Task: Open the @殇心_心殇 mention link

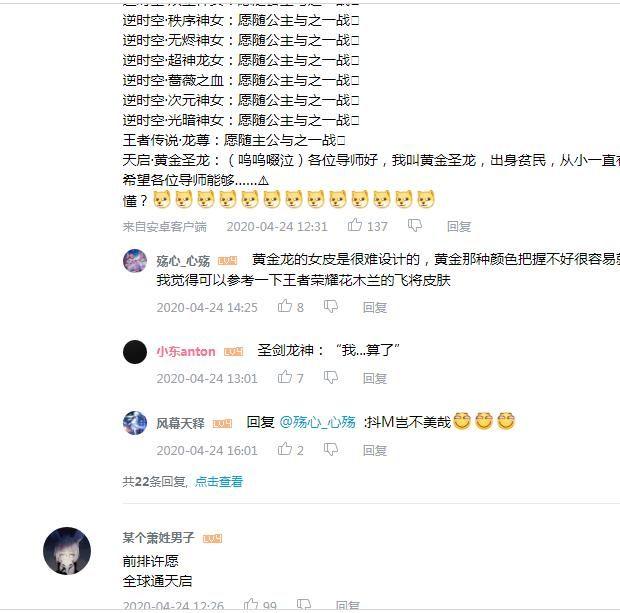Action: tap(318, 422)
